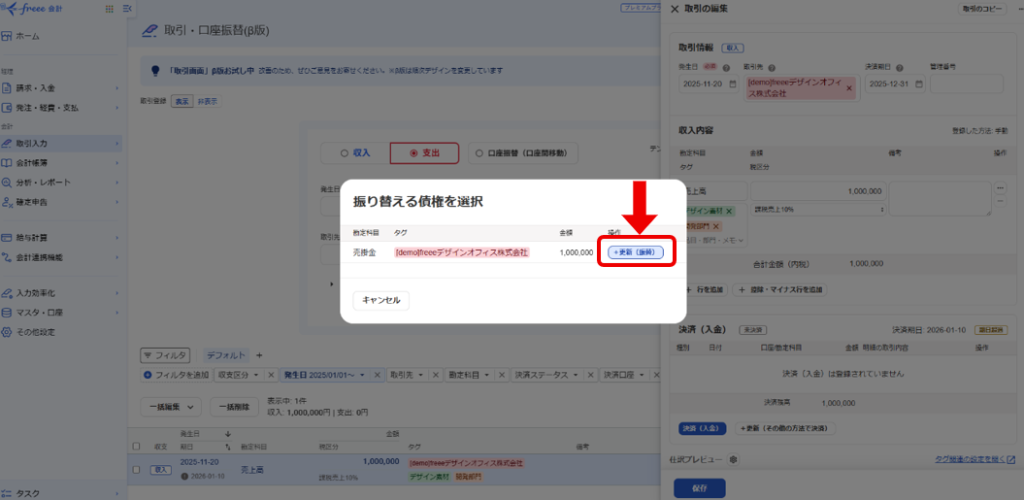Select the 支出 radio option

click(x=424, y=153)
